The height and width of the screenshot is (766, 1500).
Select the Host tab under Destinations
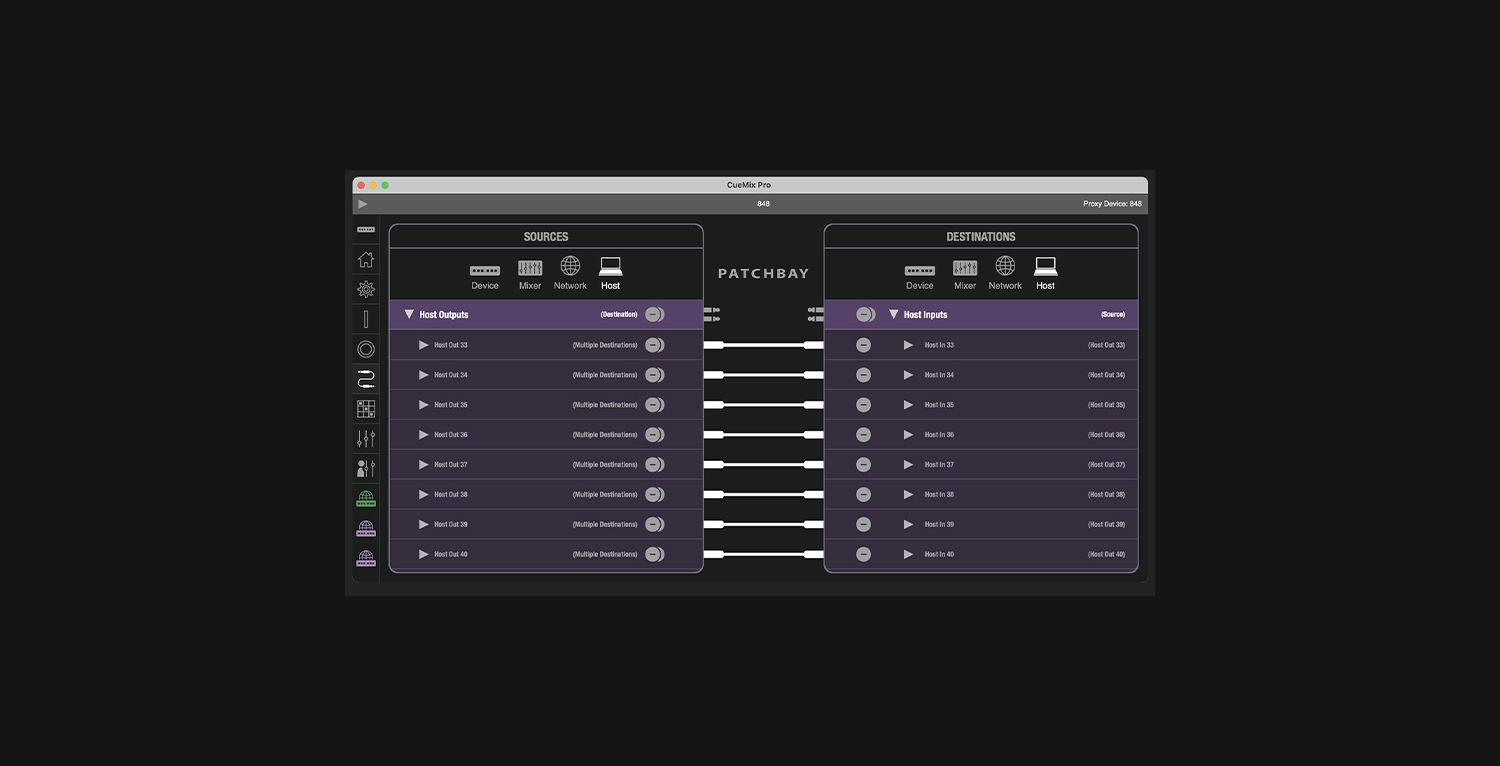(1046, 274)
